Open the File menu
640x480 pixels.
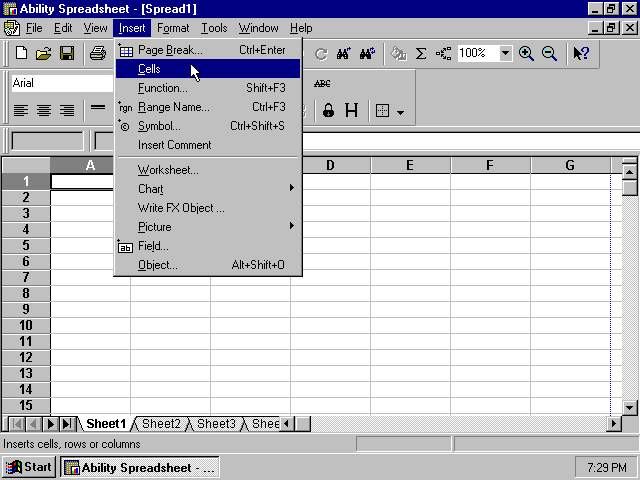(x=34, y=28)
